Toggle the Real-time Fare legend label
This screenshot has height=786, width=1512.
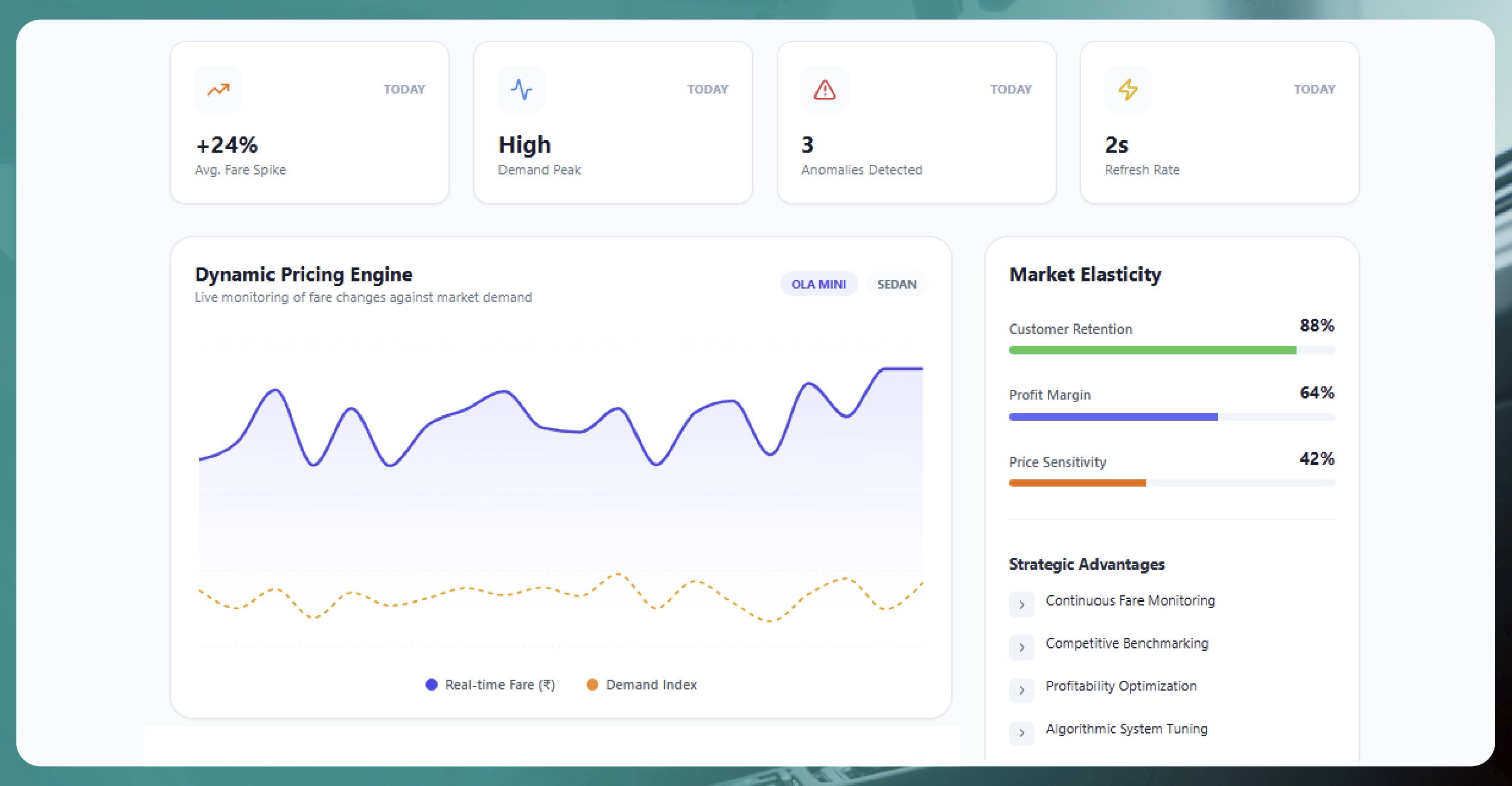point(500,685)
